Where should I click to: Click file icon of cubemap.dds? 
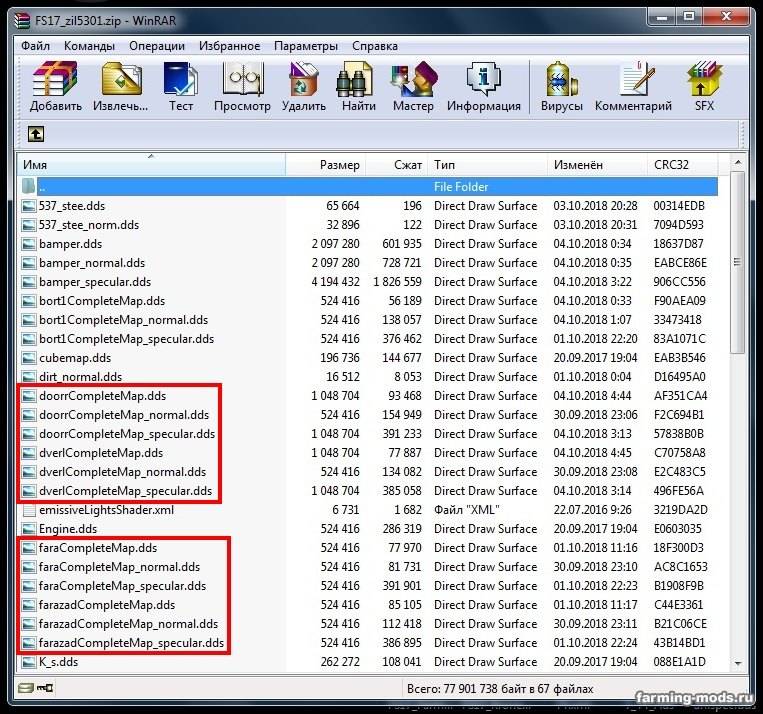point(29,358)
